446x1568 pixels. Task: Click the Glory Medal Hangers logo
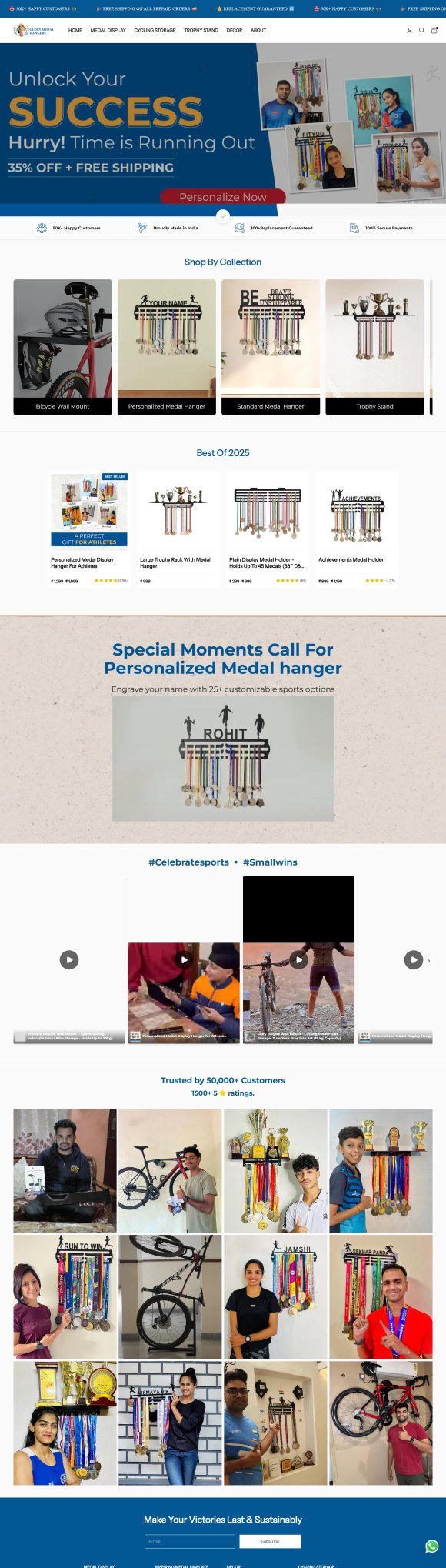pos(34,30)
